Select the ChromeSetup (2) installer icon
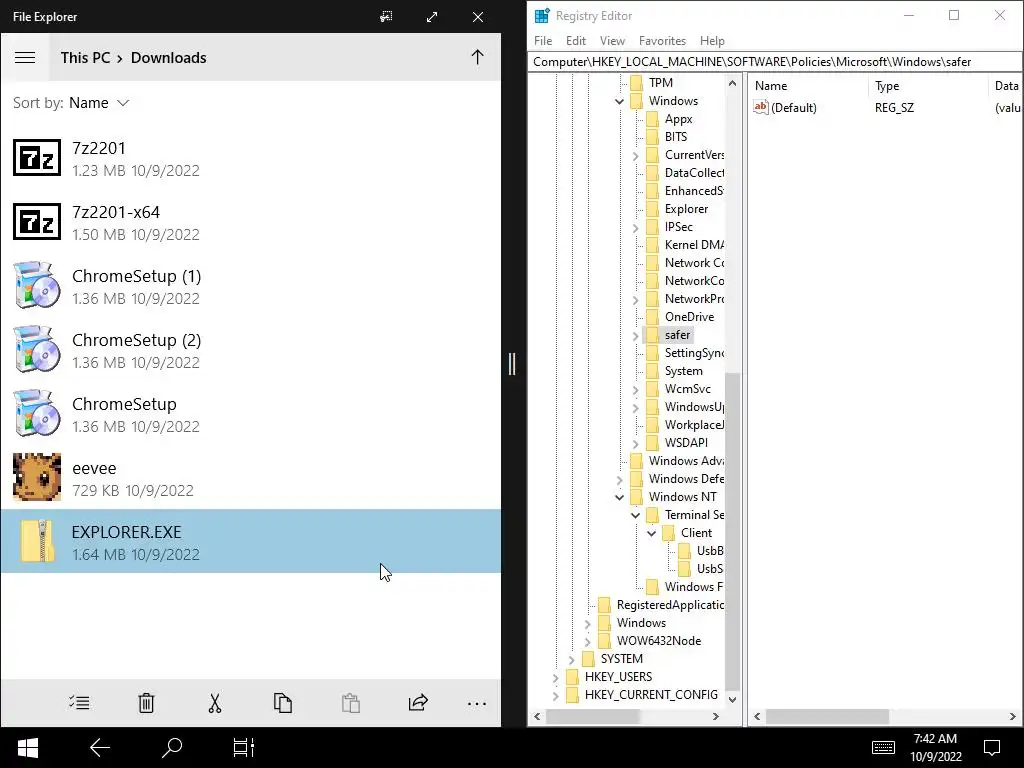 pos(37,349)
